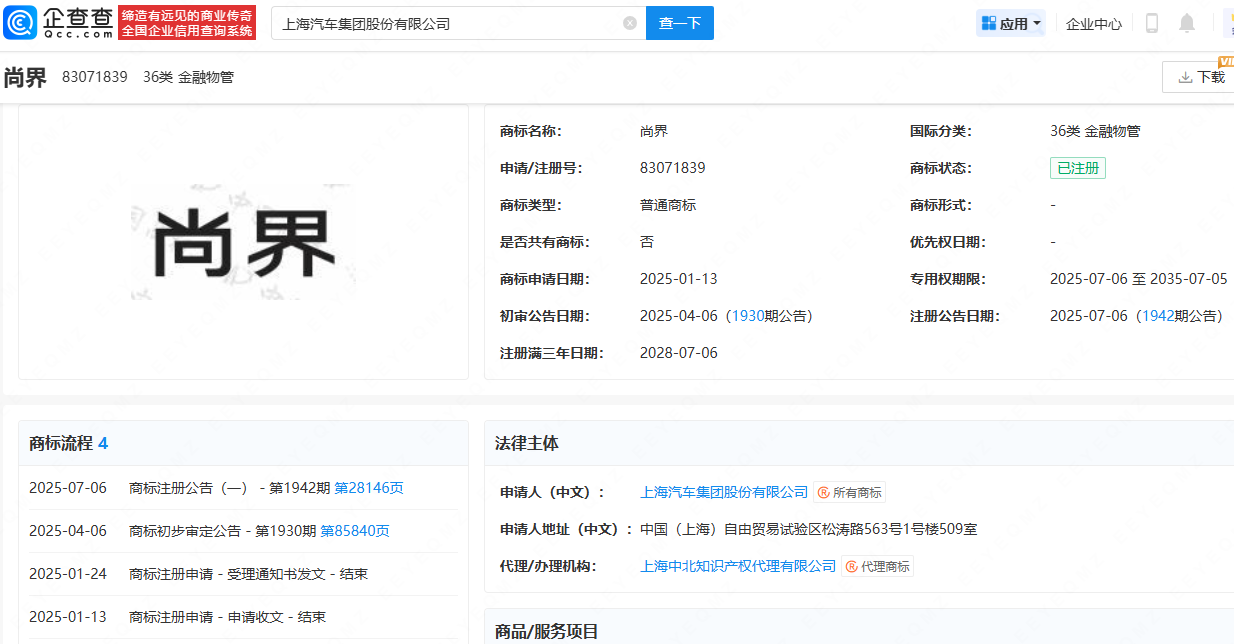
Task: Open applicant link 上海汽车集团股份有限公司
Action: click(x=724, y=492)
